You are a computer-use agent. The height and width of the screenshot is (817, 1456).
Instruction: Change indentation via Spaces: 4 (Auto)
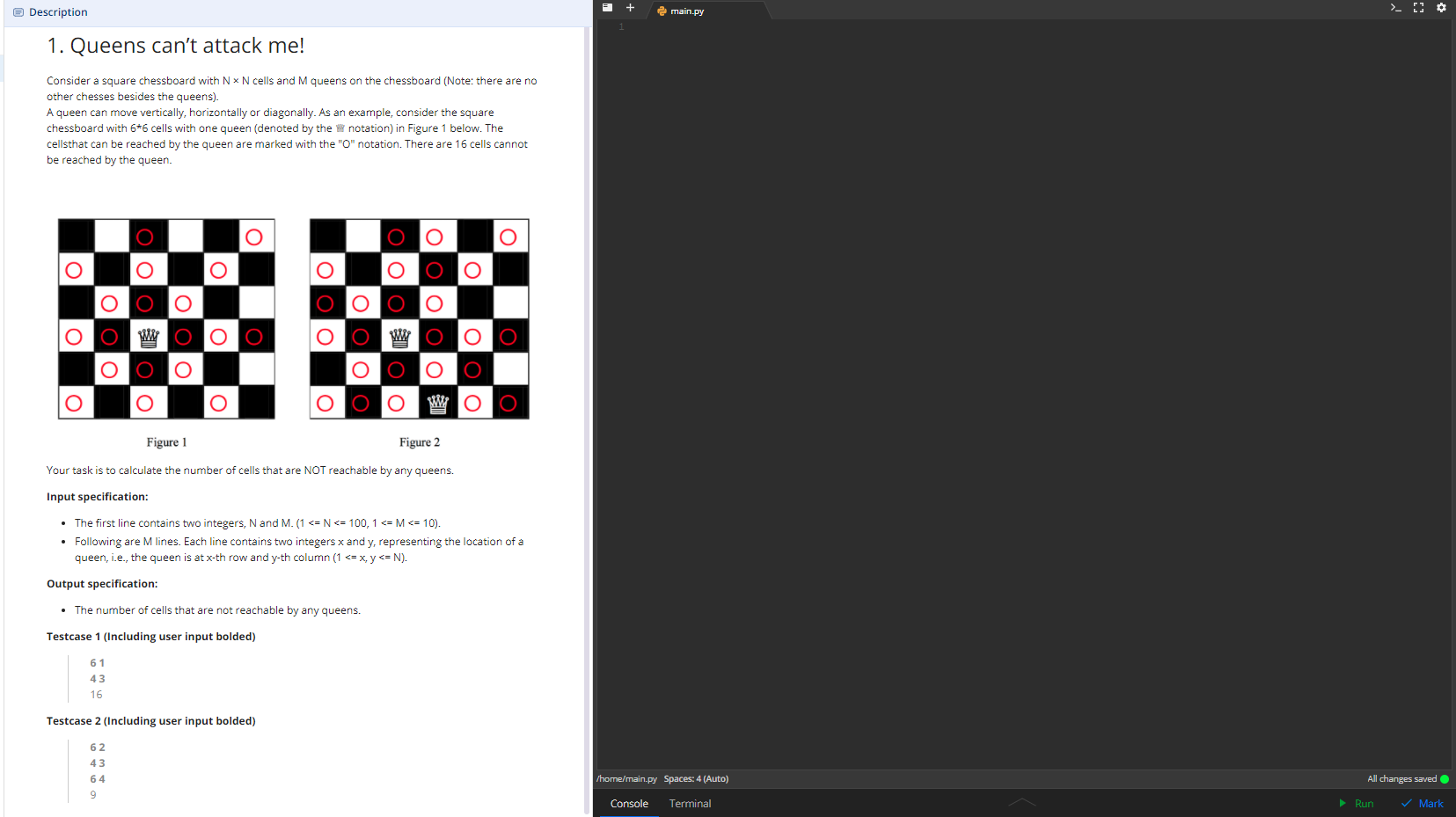coord(696,779)
